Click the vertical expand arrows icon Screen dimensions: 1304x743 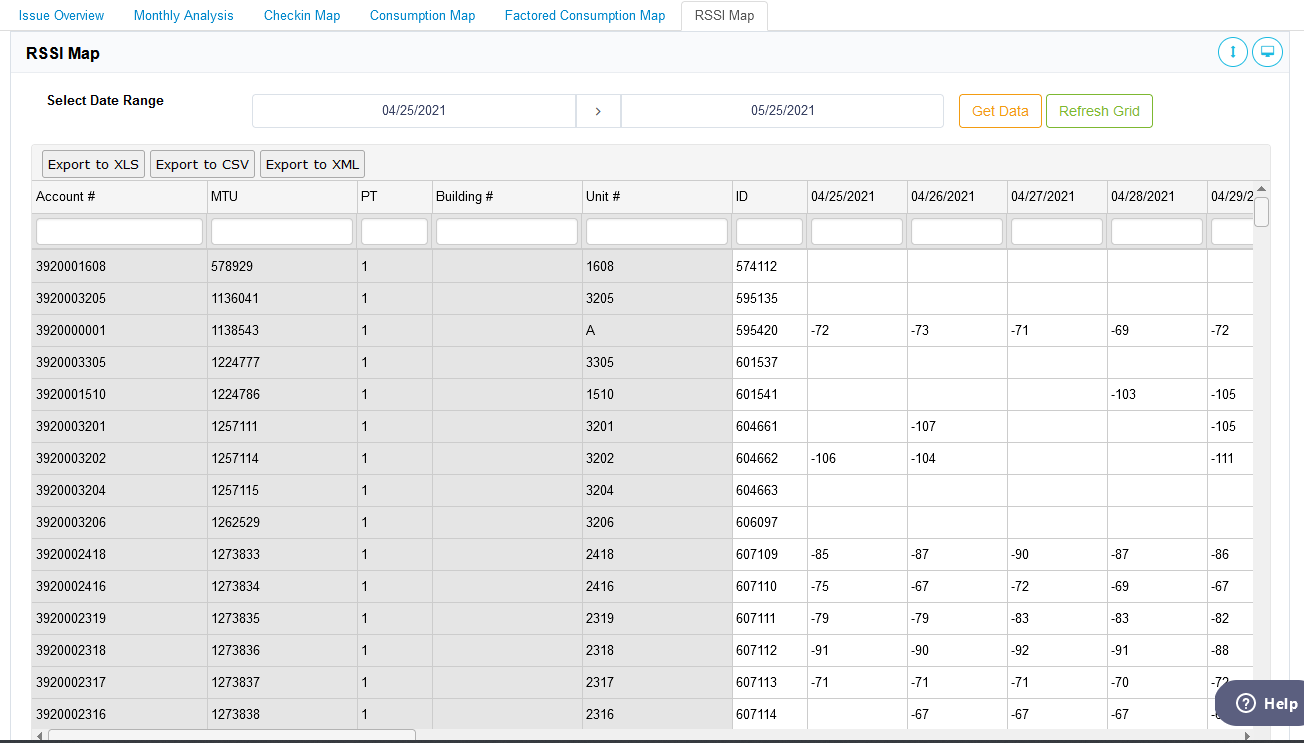(x=1232, y=51)
